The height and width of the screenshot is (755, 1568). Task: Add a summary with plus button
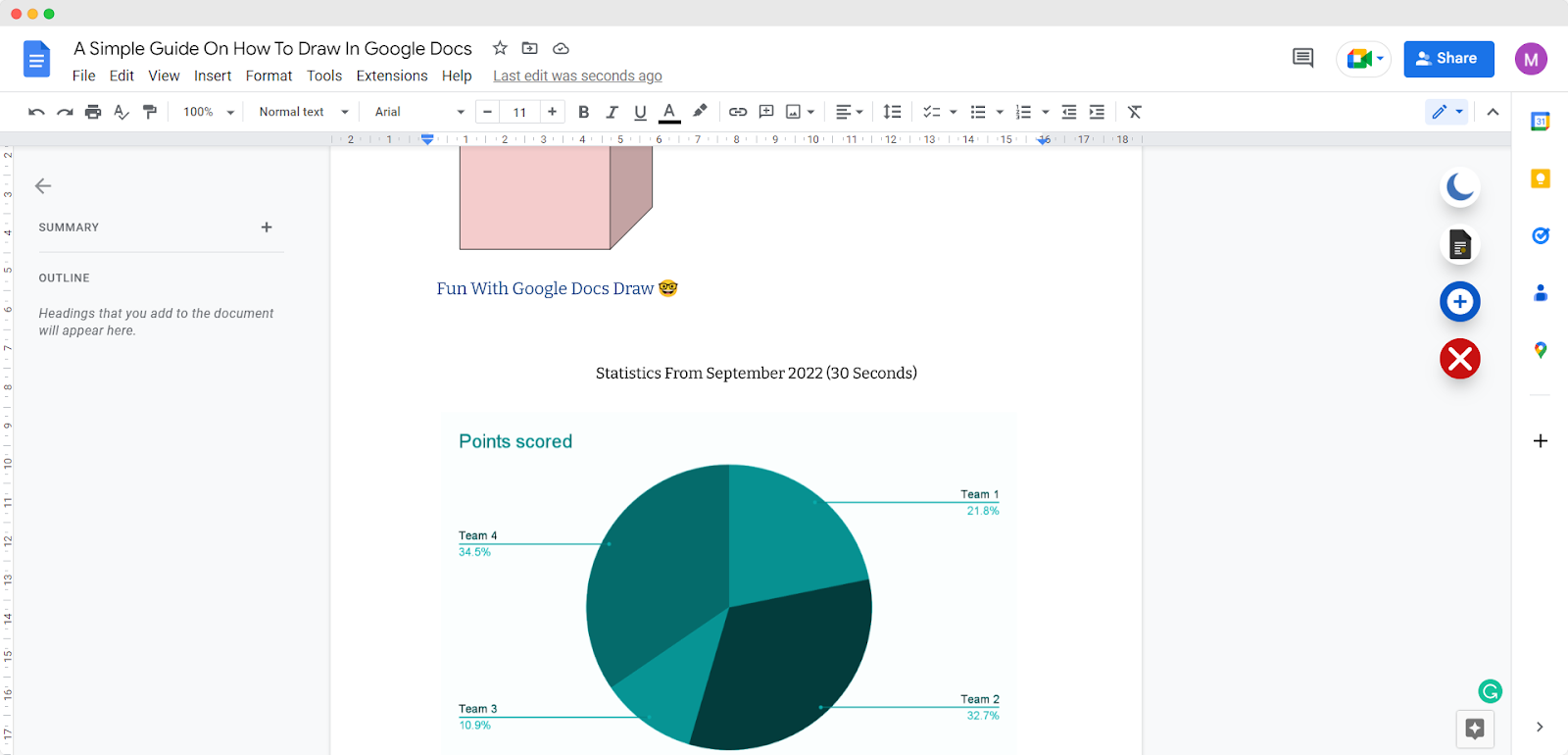coord(267,227)
